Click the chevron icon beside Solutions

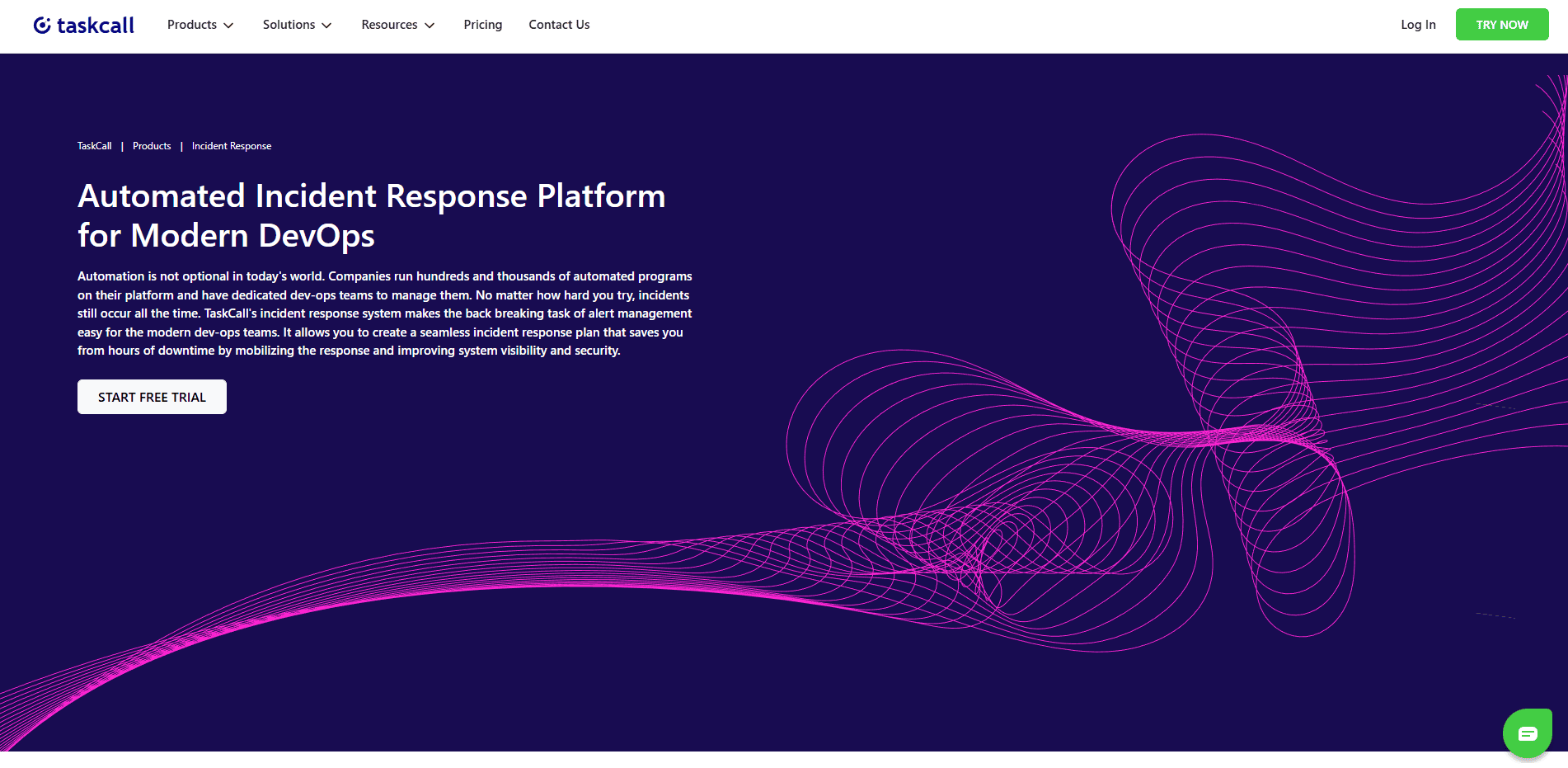(326, 25)
